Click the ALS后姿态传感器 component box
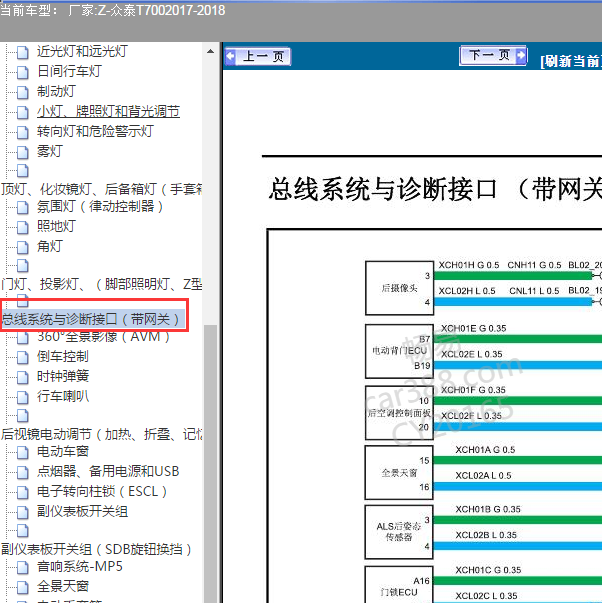 pyautogui.click(x=399, y=532)
